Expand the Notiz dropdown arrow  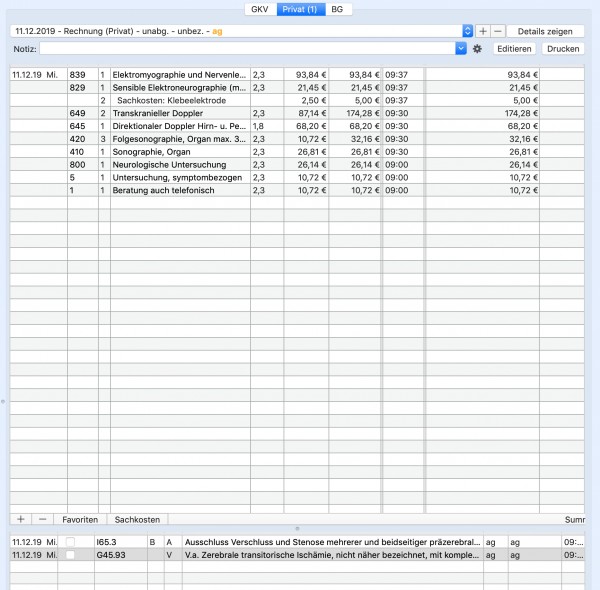click(x=461, y=49)
